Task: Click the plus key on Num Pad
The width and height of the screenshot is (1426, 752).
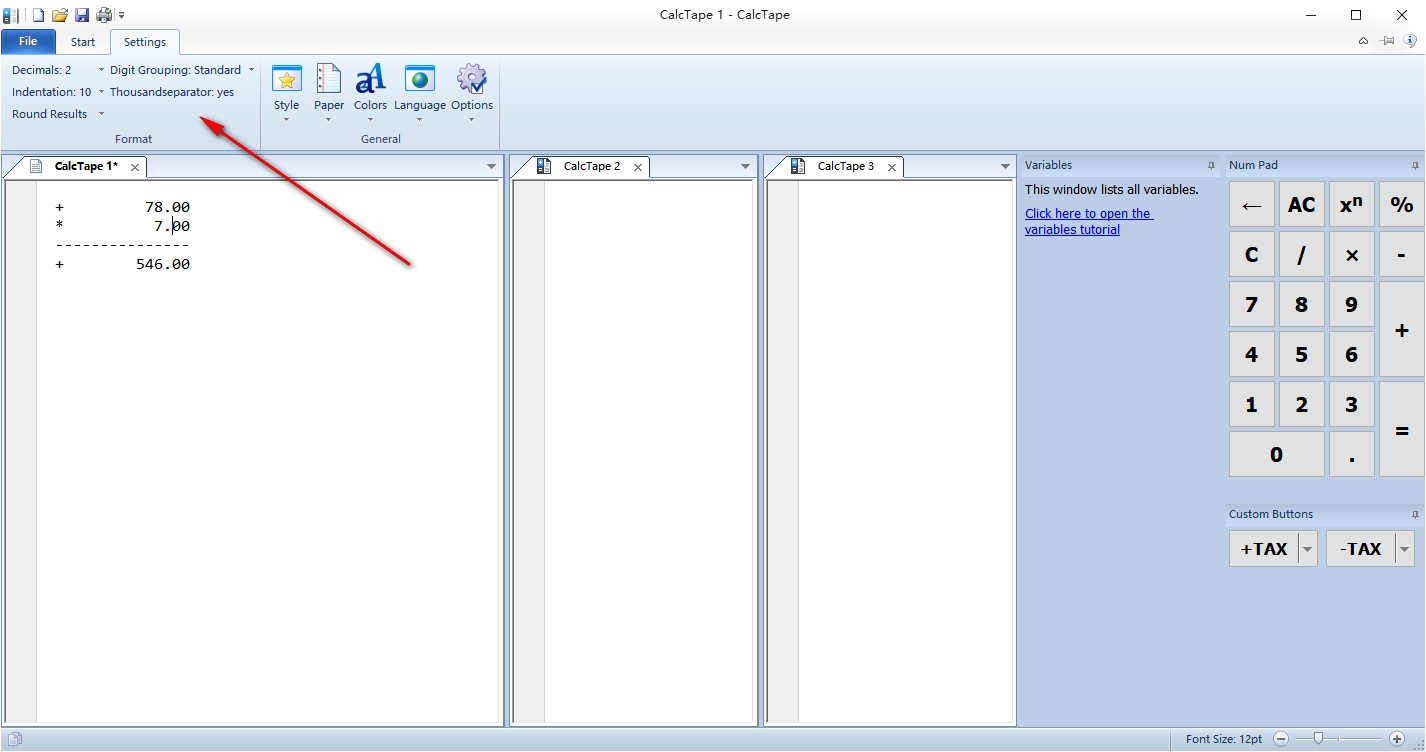Action: pos(1401,329)
